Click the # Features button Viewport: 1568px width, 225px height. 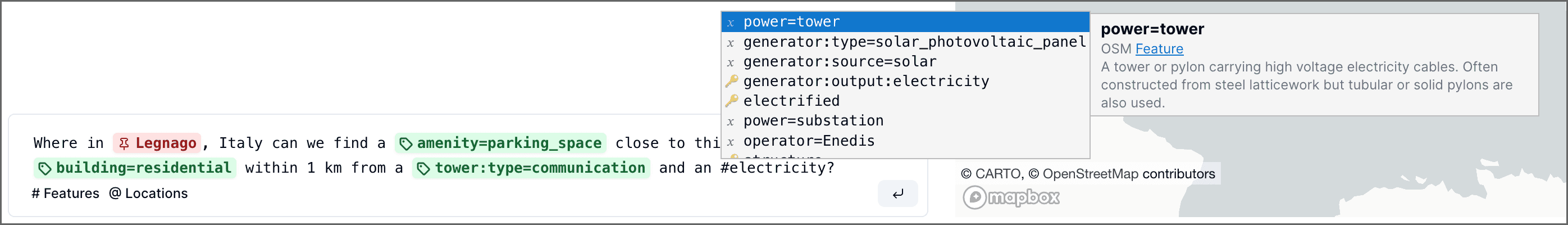click(x=65, y=193)
